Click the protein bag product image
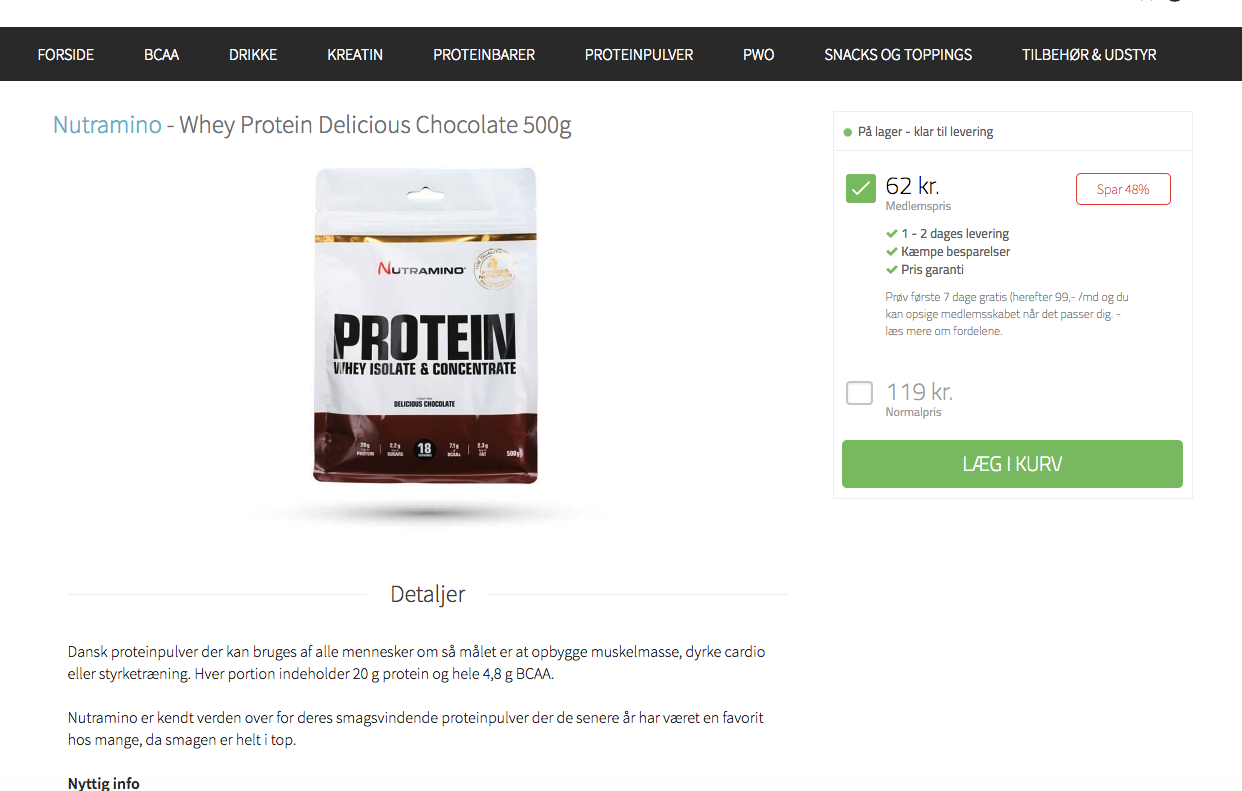 point(426,326)
